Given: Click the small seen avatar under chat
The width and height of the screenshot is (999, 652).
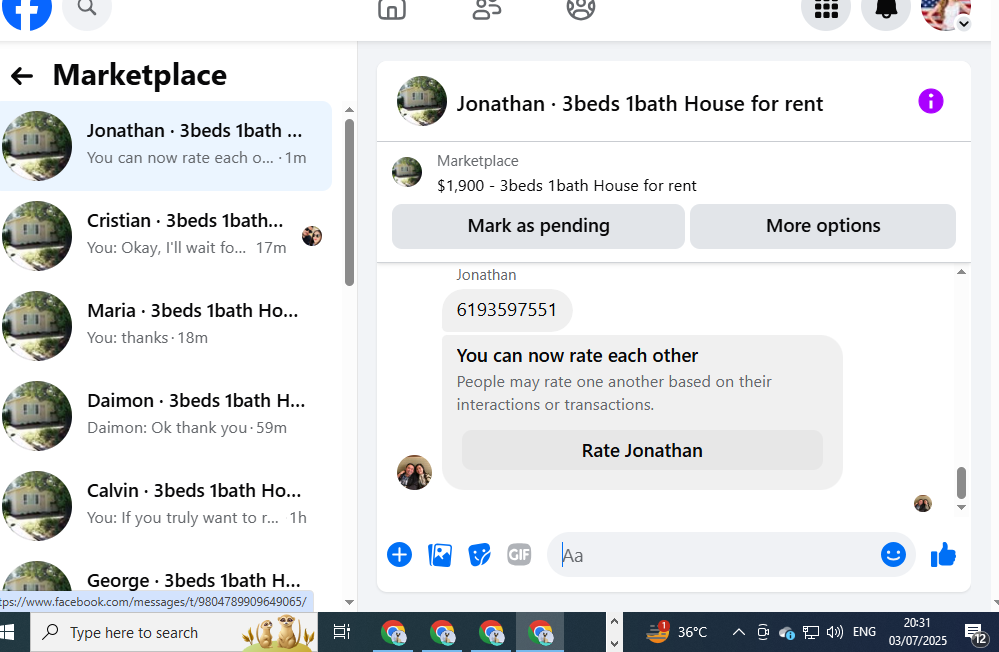Looking at the screenshot, I should click(x=923, y=503).
